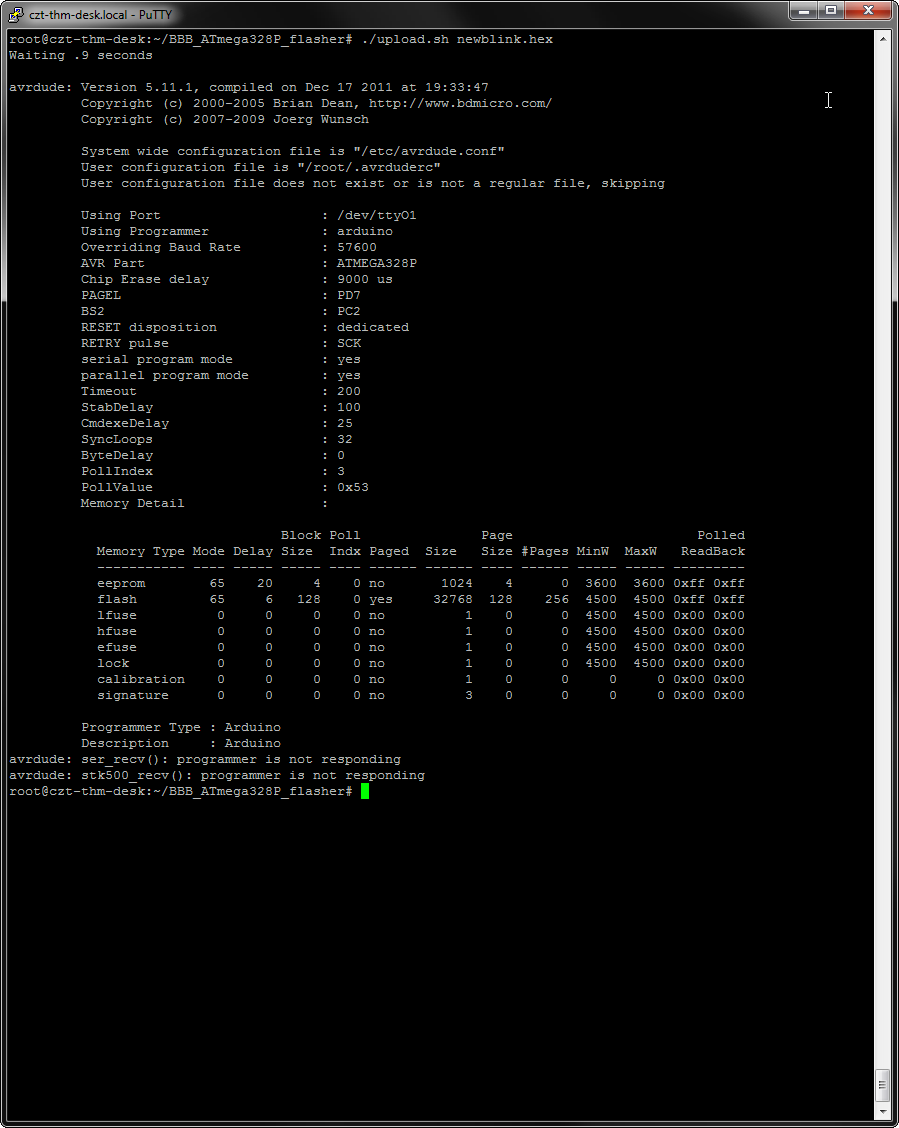Image resolution: width=899 pixels, height=1128 pixels.
Task: Click the hfuse row name
Action: click(x=117, y=632)
